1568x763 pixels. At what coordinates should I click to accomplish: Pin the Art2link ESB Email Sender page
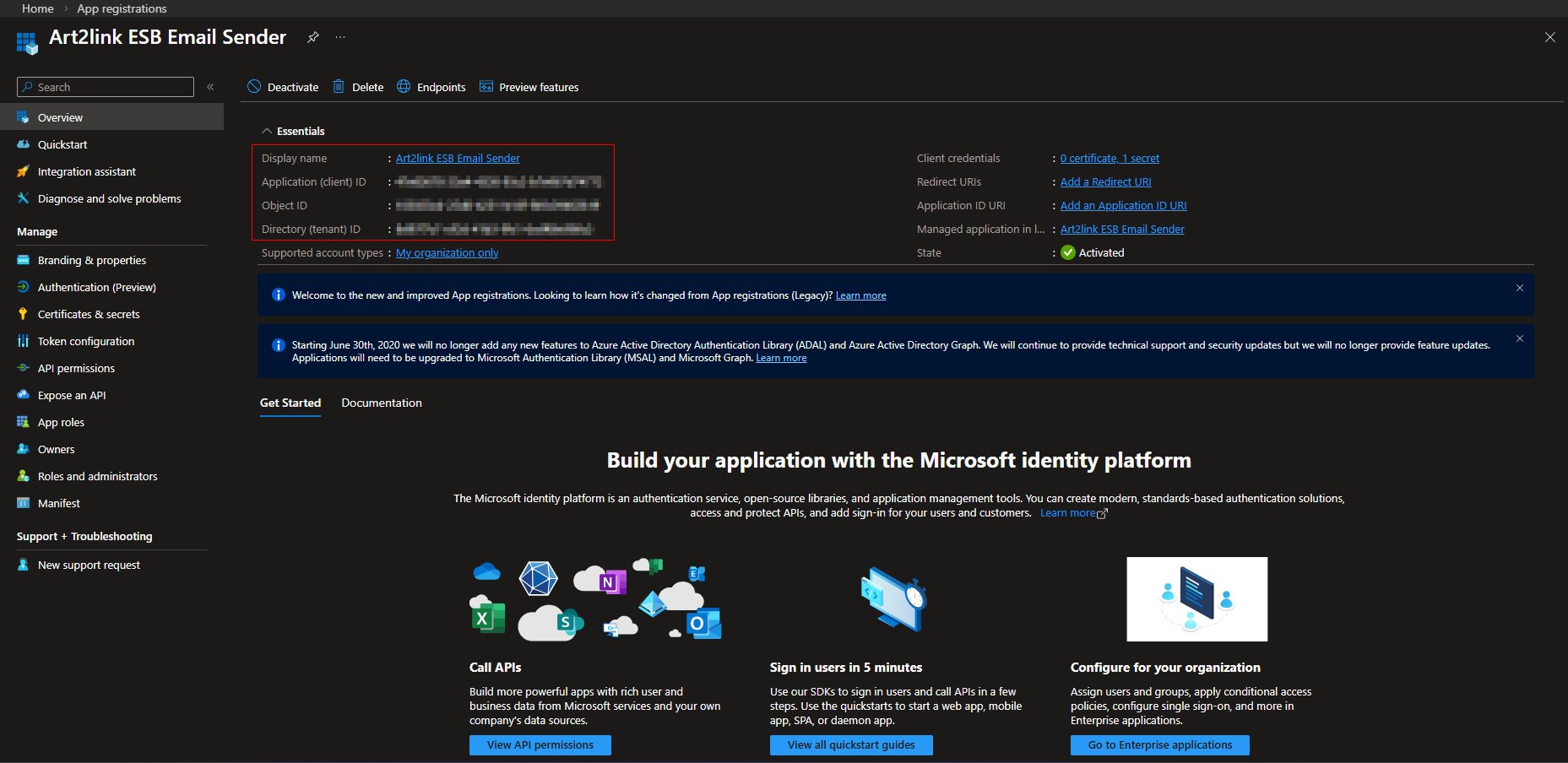pyautogui.click(x=312, y=37)
